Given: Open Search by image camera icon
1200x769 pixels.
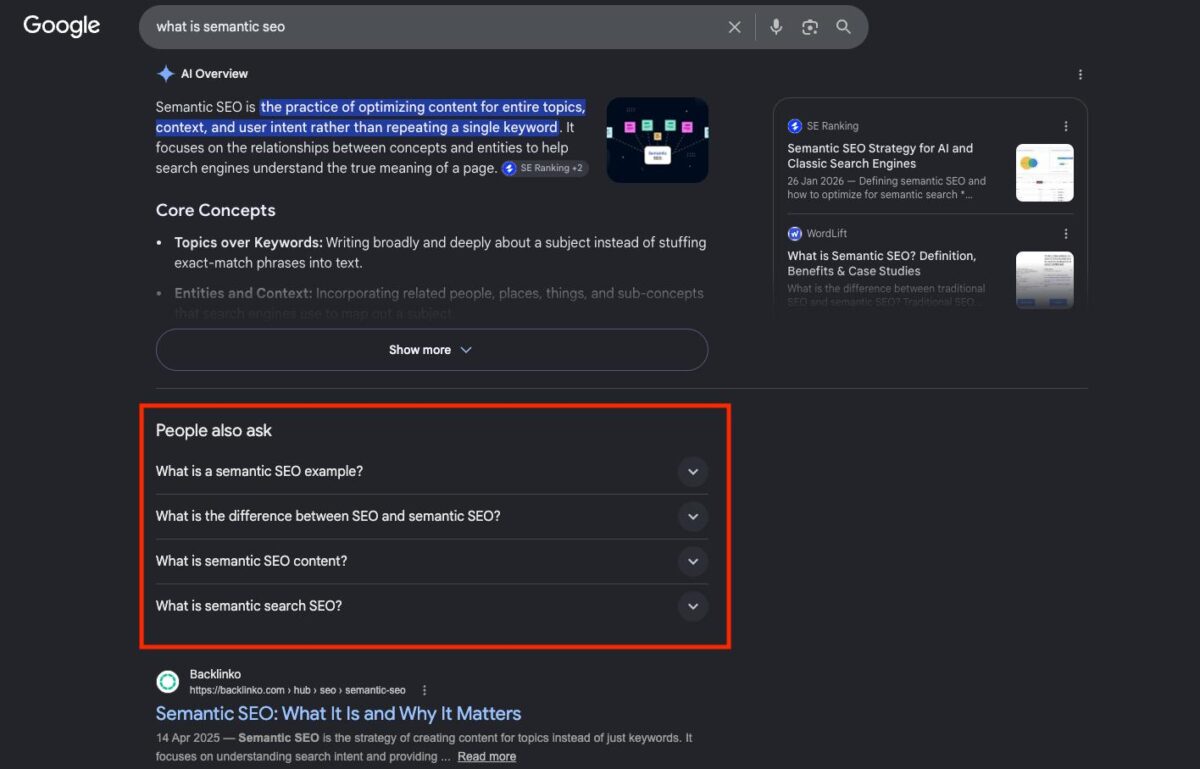Looking at the screenshot, I should click(810, 27).
